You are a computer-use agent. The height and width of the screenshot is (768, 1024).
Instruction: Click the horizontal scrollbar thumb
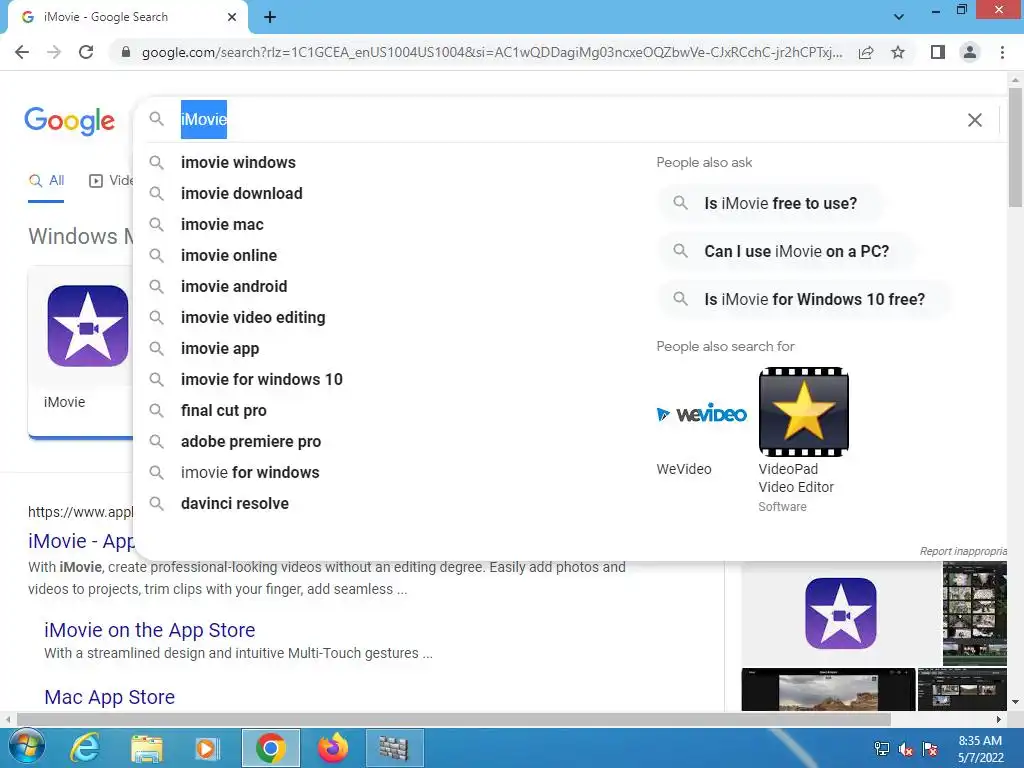454,719
